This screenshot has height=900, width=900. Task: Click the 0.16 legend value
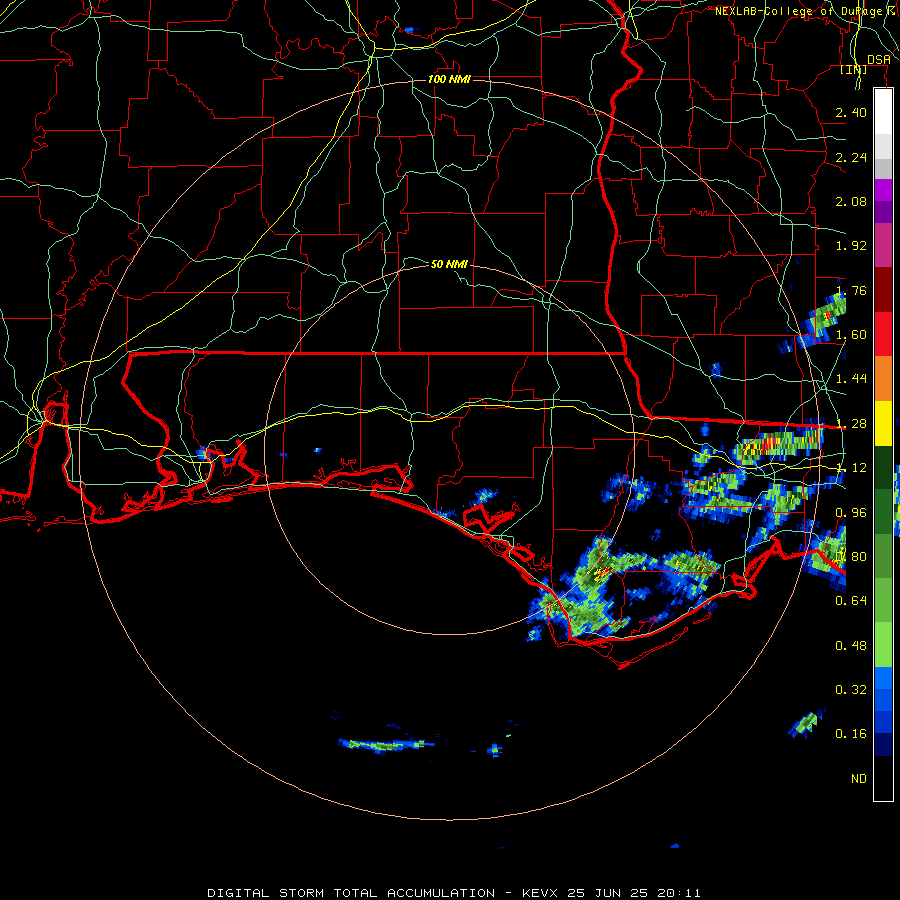(851, 734)
